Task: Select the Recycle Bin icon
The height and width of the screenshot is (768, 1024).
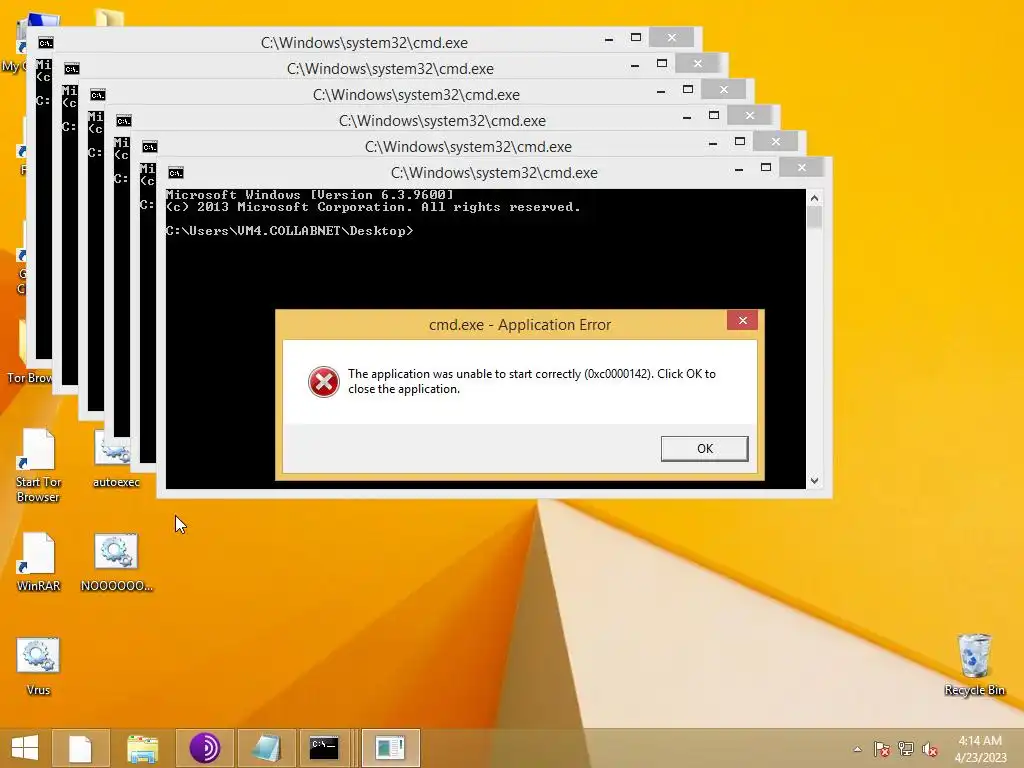Action: pyautogui.click(x=974, y=665)
